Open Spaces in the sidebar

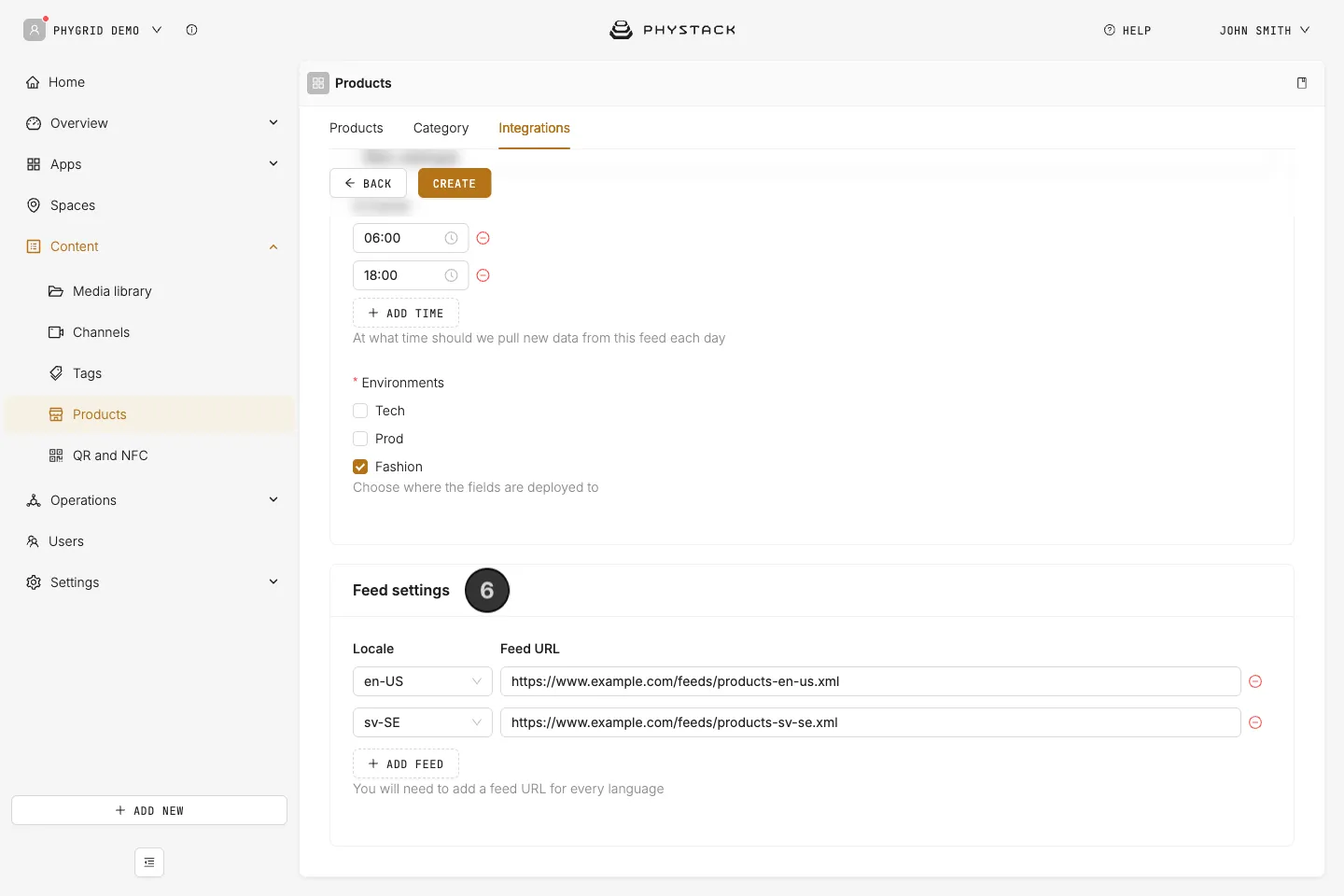click(149, 205)
